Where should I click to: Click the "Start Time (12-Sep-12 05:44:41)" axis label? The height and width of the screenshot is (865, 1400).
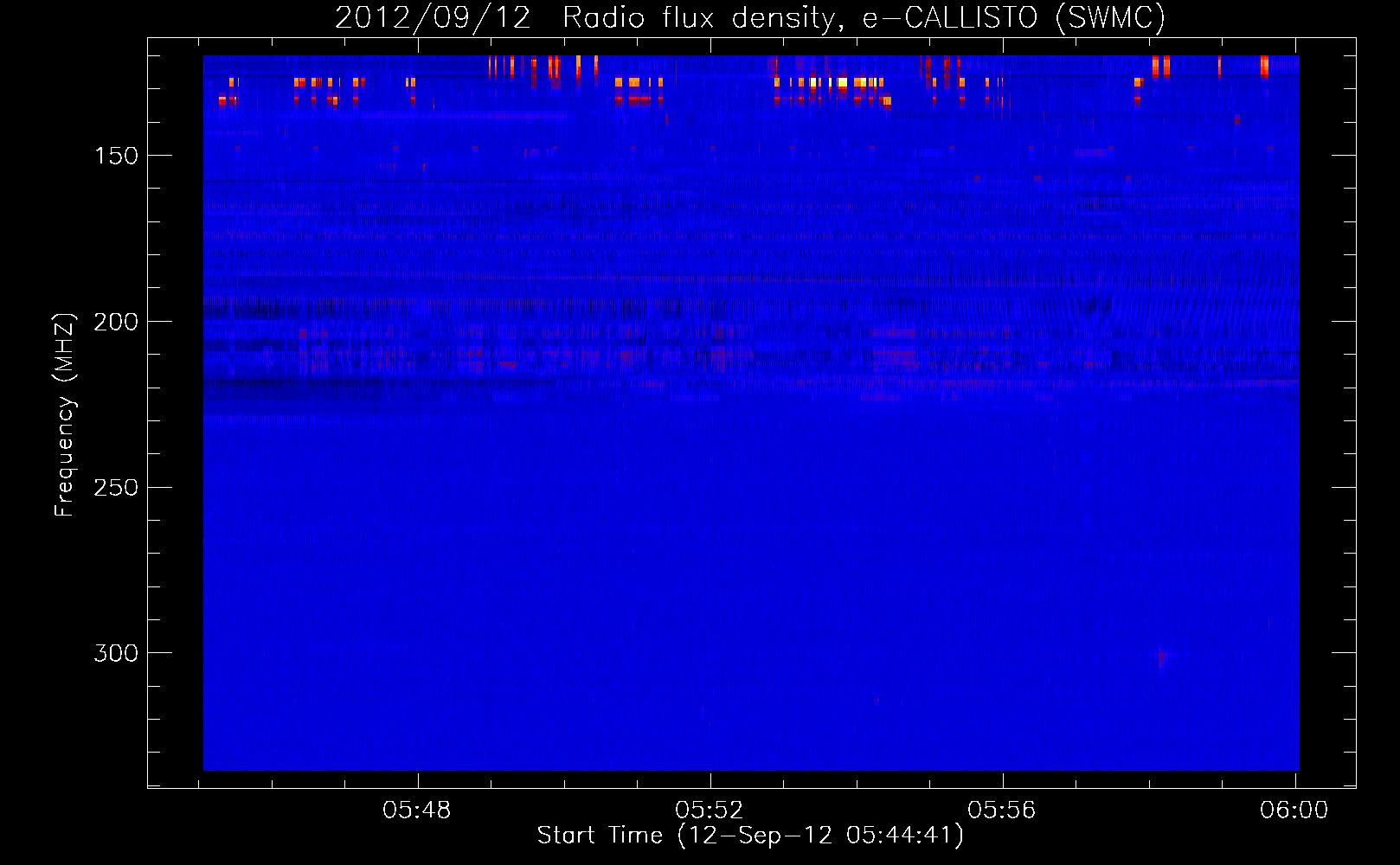[x=750, y=836]
